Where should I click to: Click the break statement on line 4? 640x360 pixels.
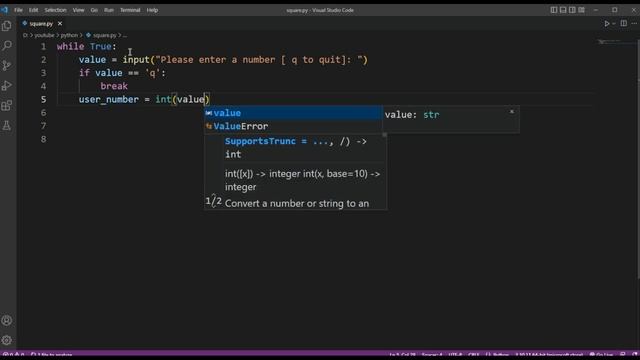[114, 86]
